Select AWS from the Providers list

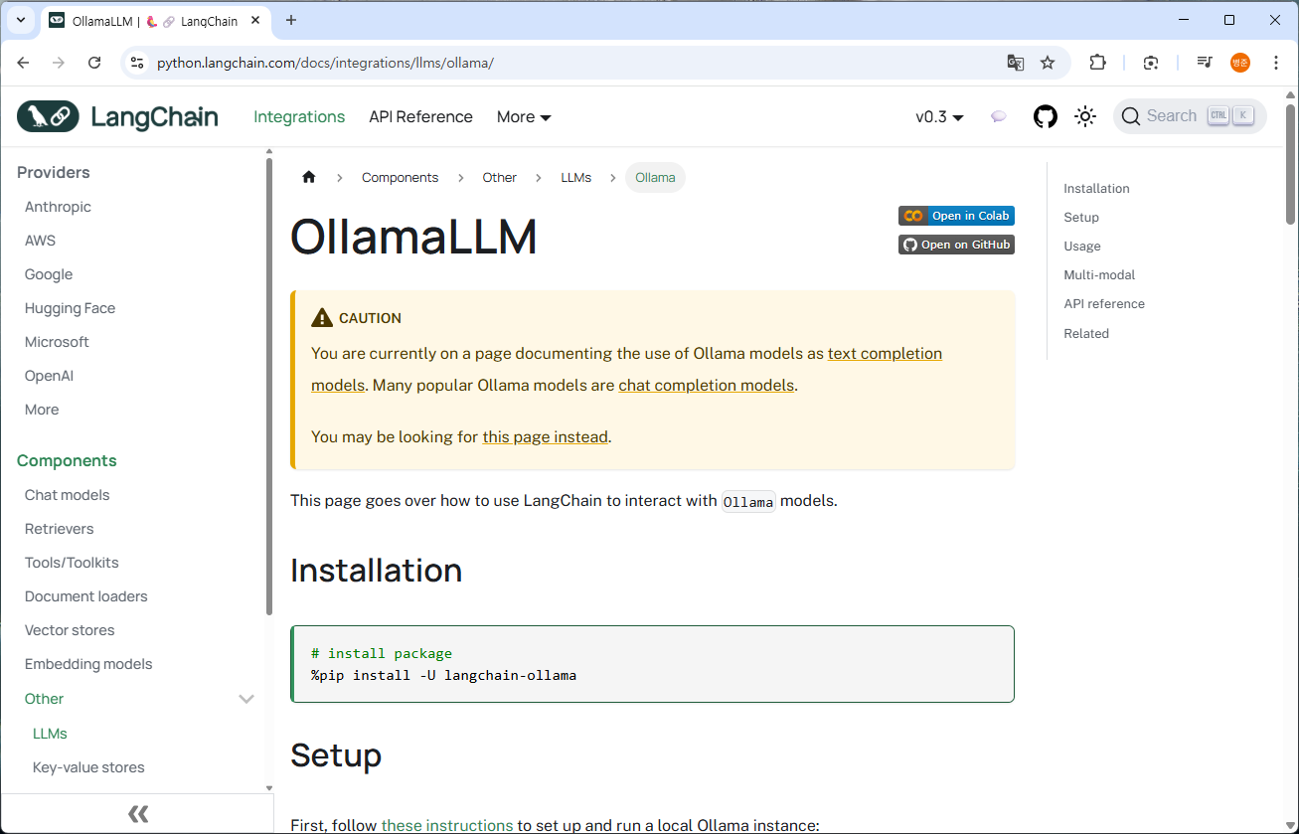(x=40, y=241)
